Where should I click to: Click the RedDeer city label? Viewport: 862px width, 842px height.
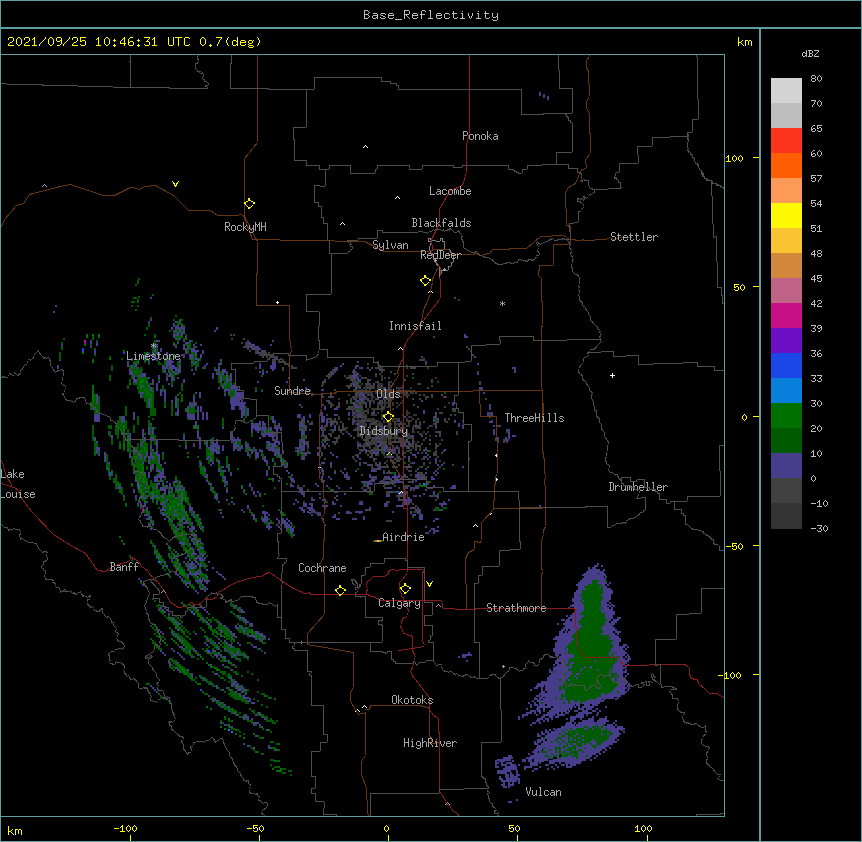pos(440,255)
